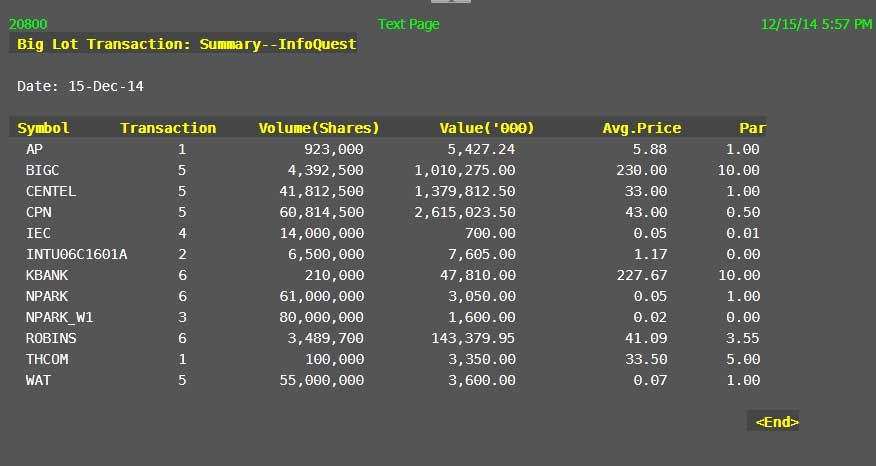Sort by Volume(Shares) column header

click(x=319, y=128)
